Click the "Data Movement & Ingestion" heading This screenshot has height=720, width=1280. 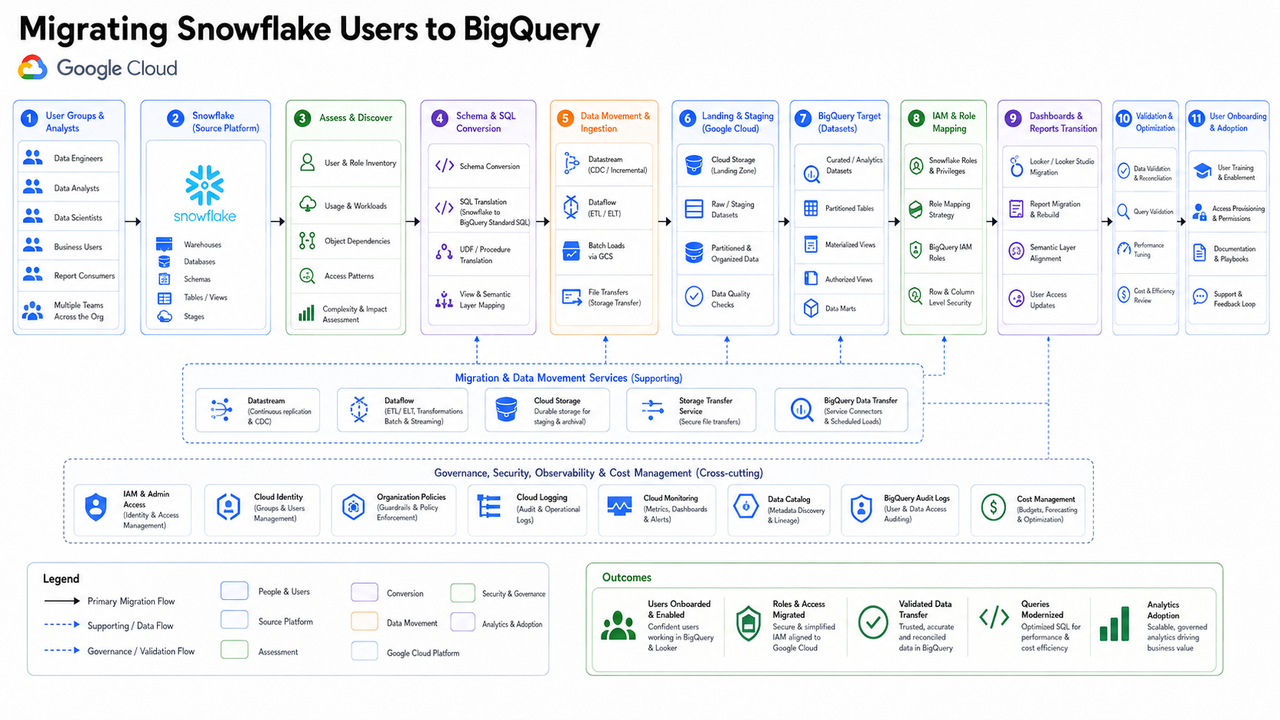tap(615, 122)
